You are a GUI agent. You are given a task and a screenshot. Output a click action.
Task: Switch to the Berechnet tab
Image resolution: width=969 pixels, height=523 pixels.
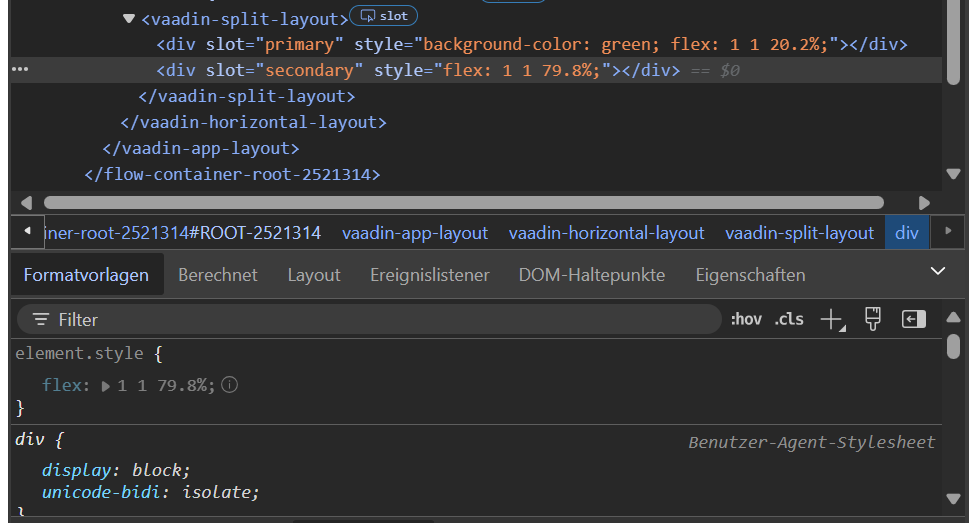point(218,275)
